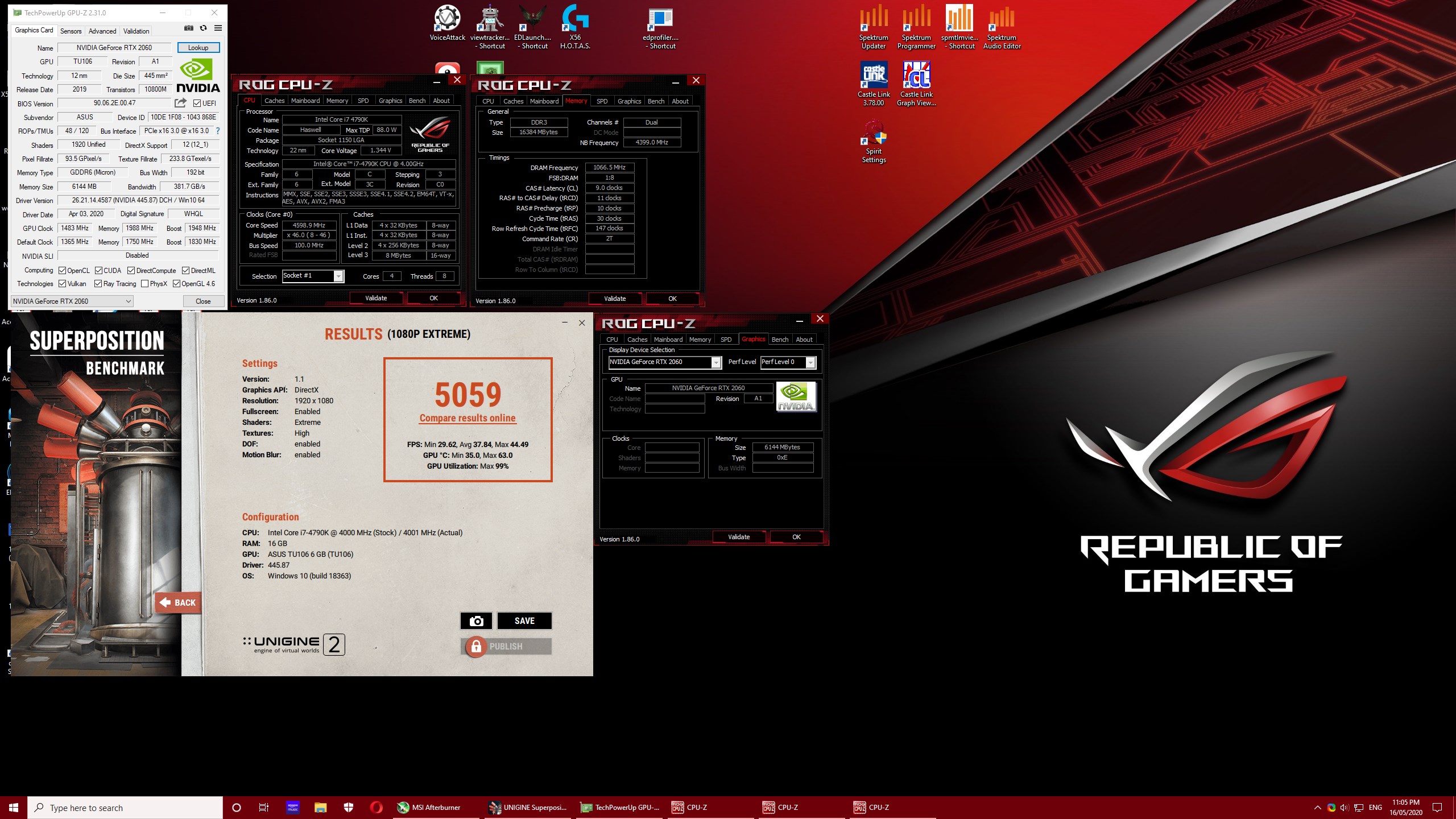The height and width of the screenshot is (819, 1456).
Task: Toggle OpenGL 4.6 checkbox
Action: [x=177, y=284]
